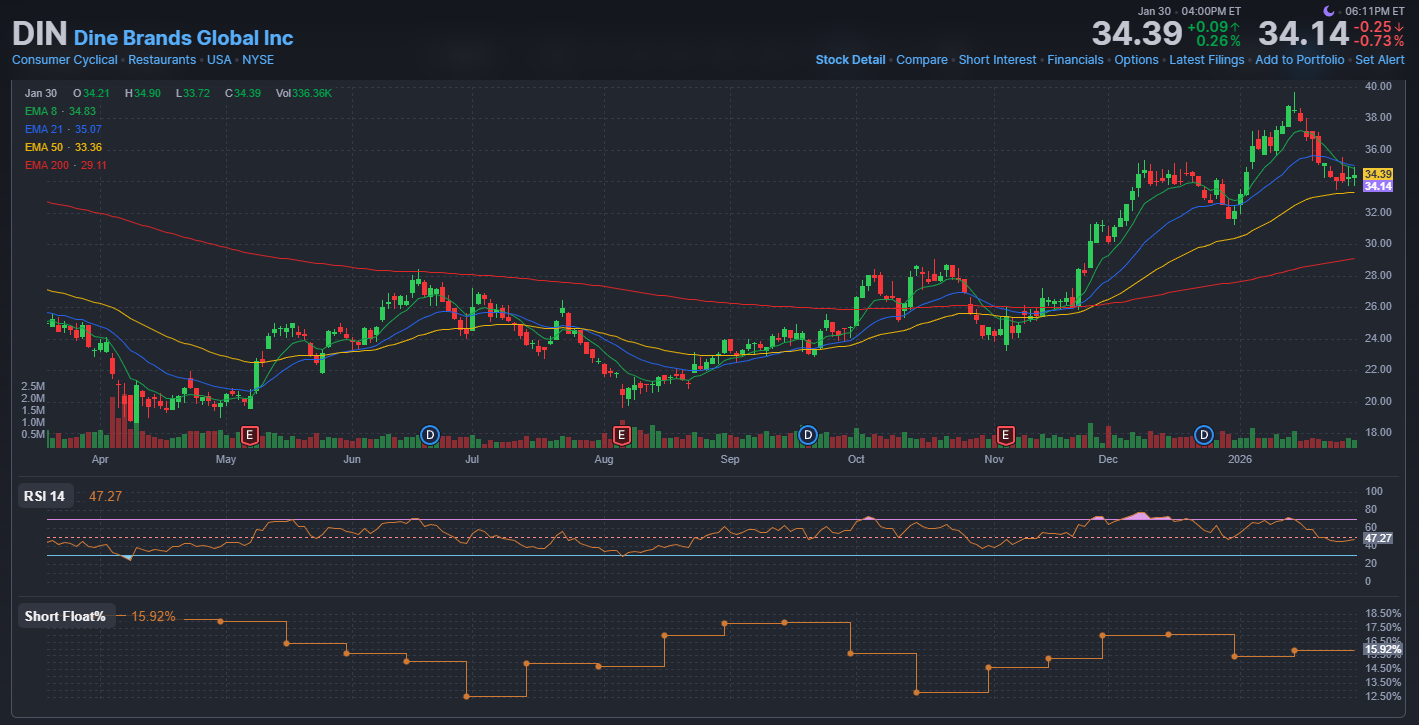The height and width of the screenshot is (725, 1419).
Task: Open the Short Interest page
Action: (998, 60)
